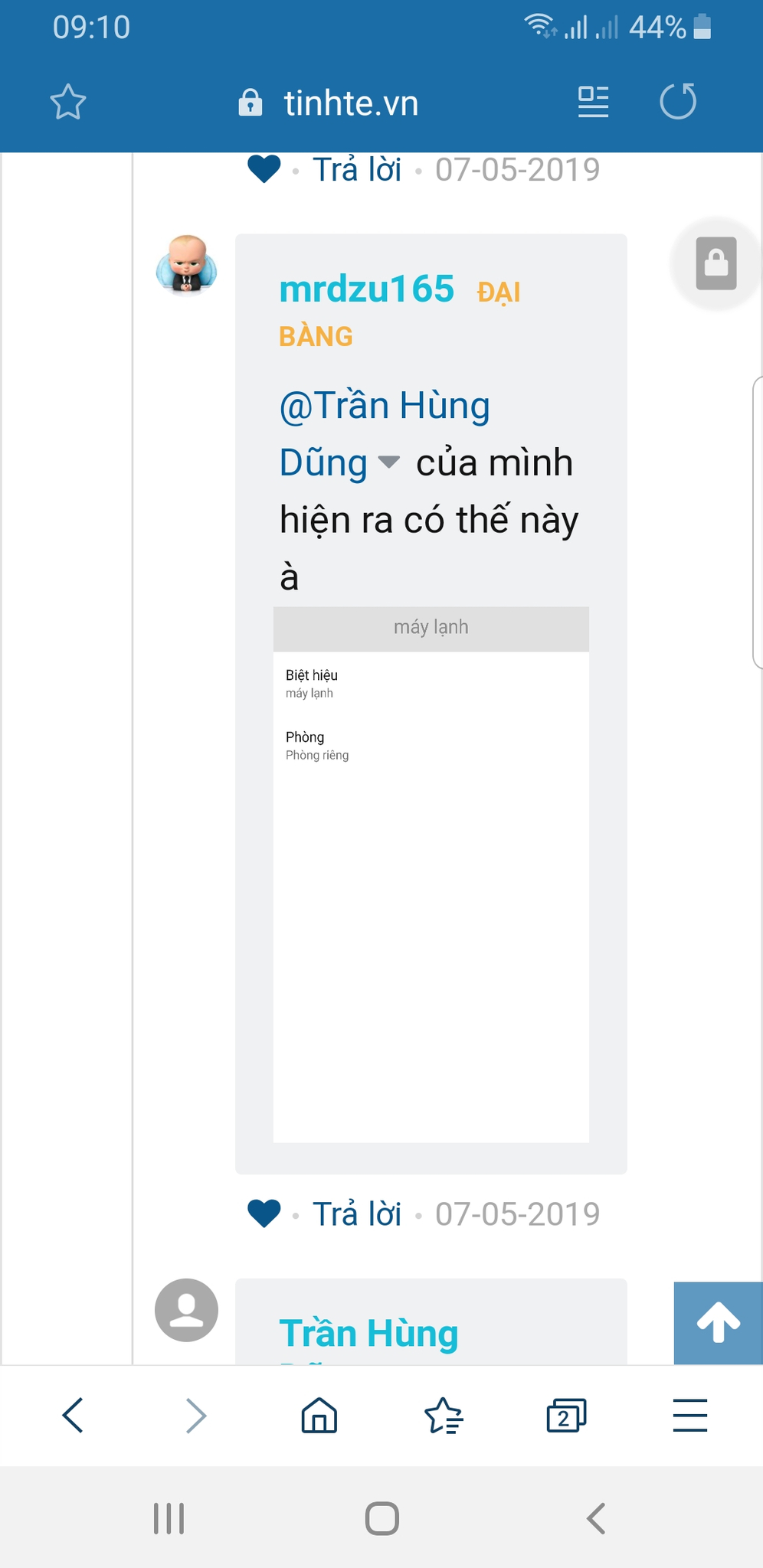Tap the floating lock button
The height and width of the screenshot is (1568, 763).
[x=716, y=263]
